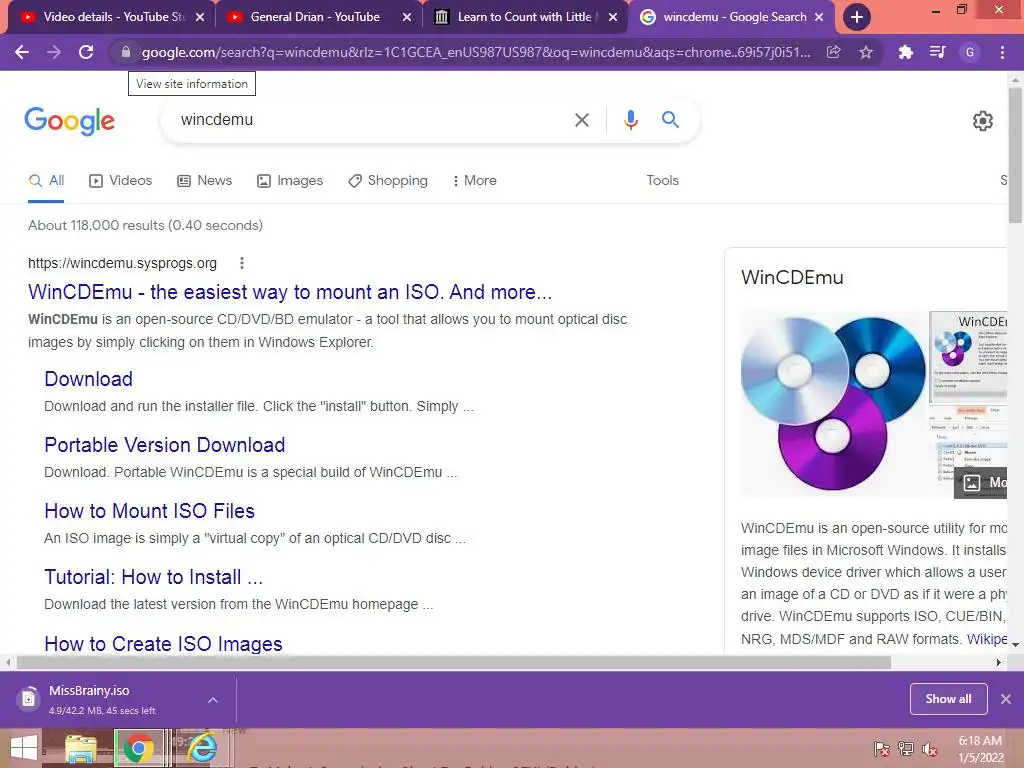This screenshot has height=768, width=1024.
Task: Click the scroll-right arrow of horizontal scrollbar
Action: point(998,662)
